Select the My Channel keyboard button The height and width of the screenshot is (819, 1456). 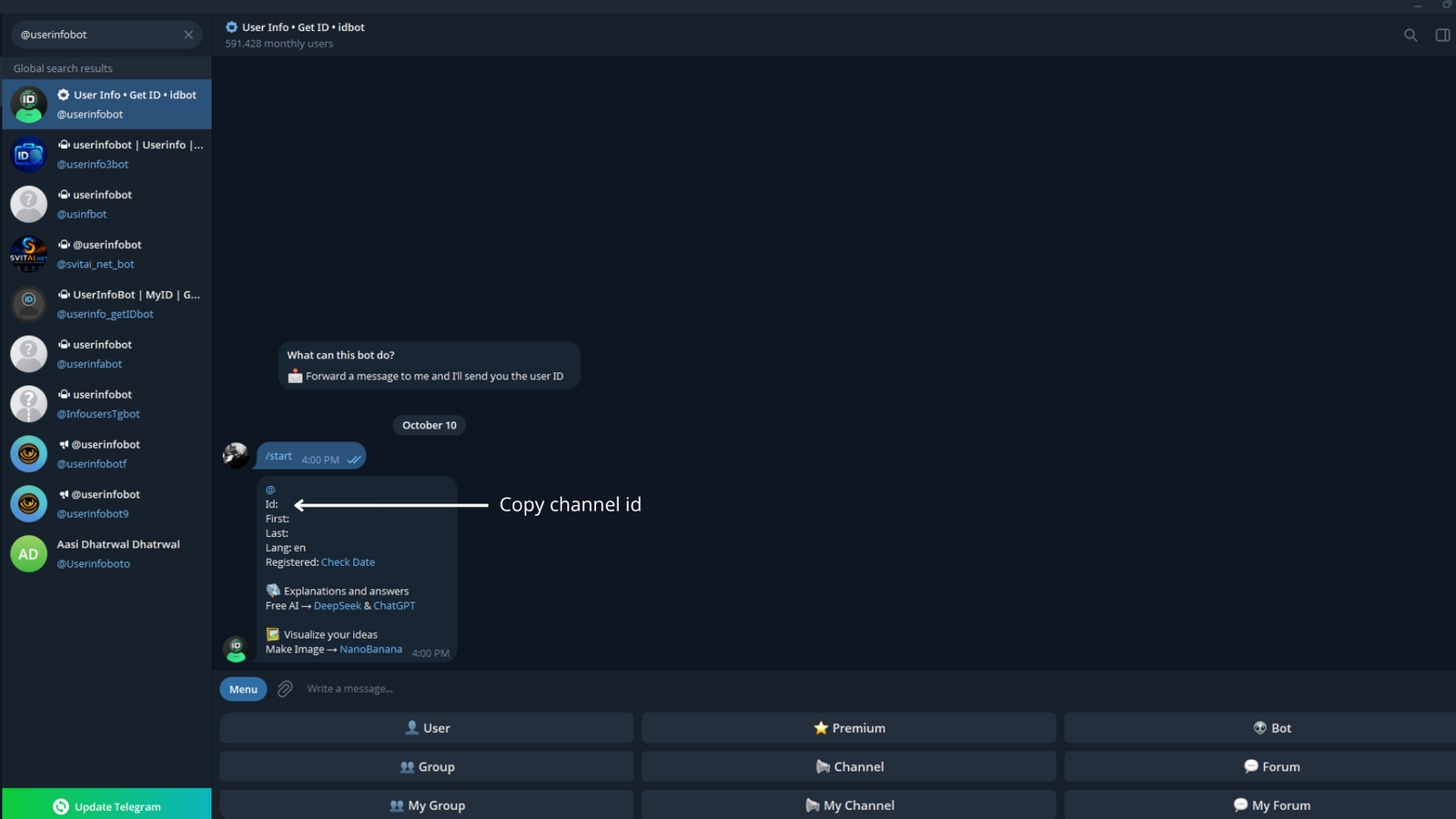pyautogui.click(x=848, y=804)
